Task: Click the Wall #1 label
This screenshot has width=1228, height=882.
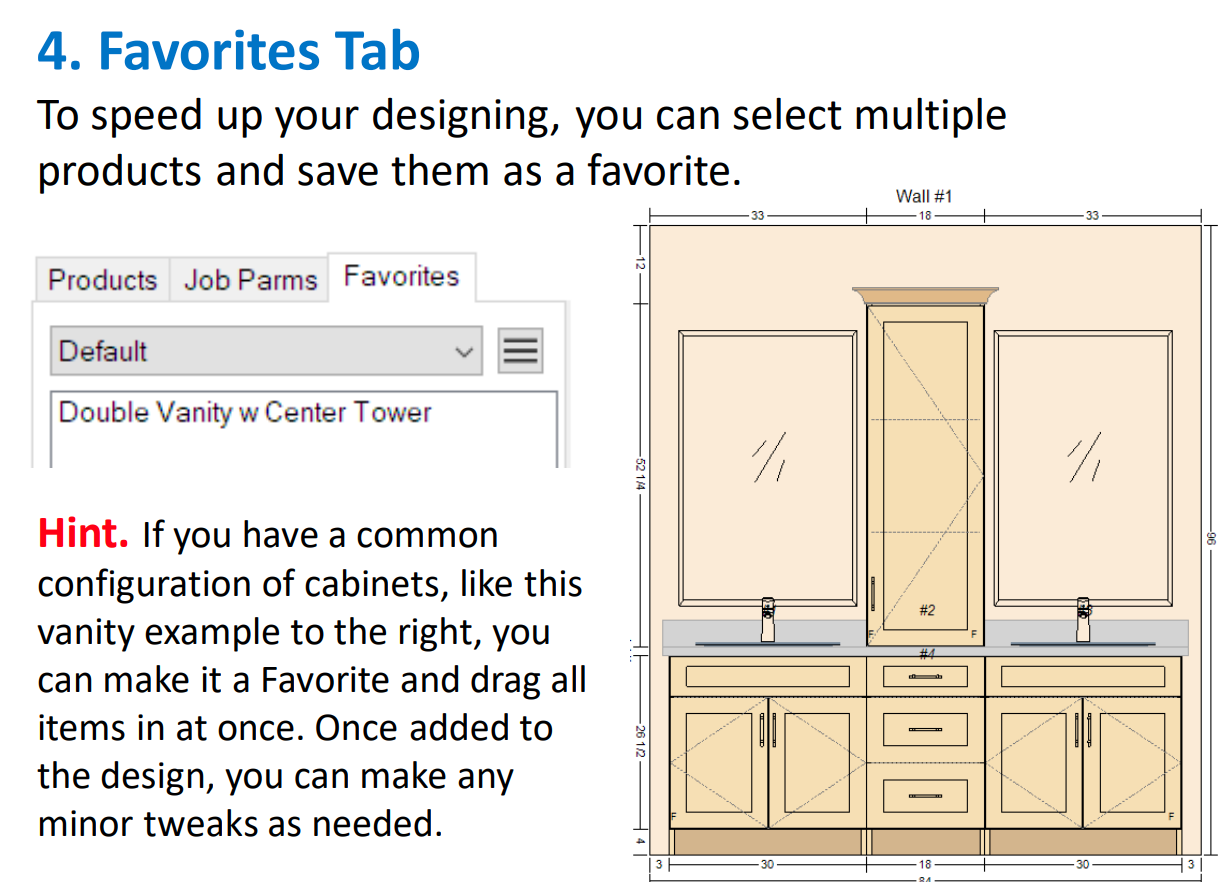Action: point(924,196)
